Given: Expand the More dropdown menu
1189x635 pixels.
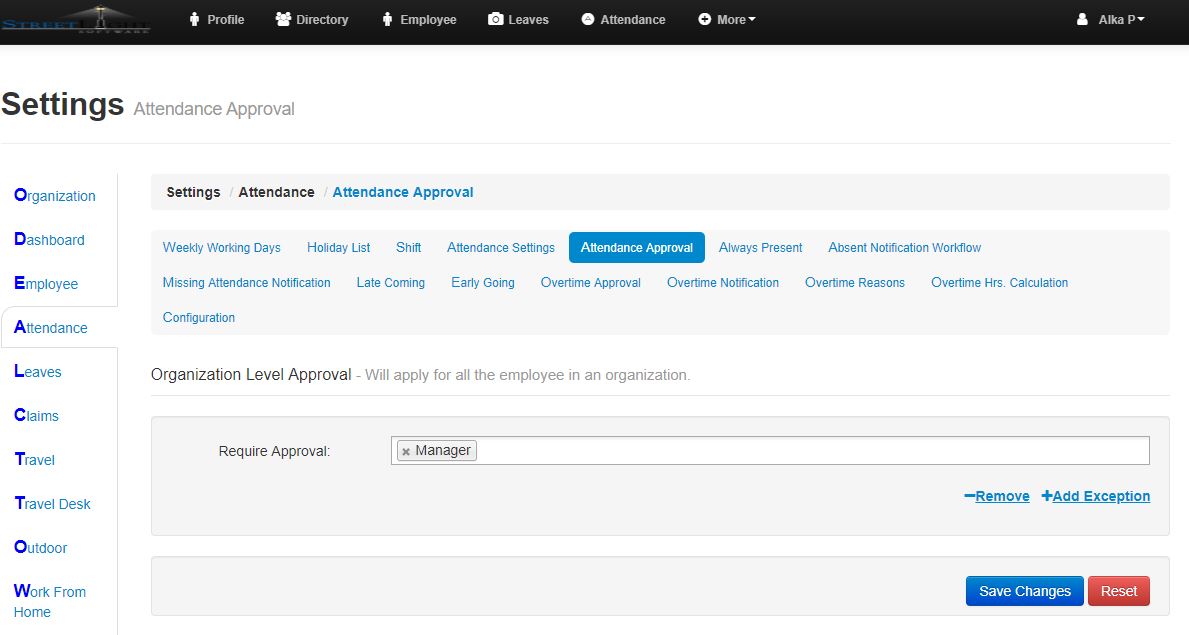Looking at the screenshot, I should [x=727, y=19].
